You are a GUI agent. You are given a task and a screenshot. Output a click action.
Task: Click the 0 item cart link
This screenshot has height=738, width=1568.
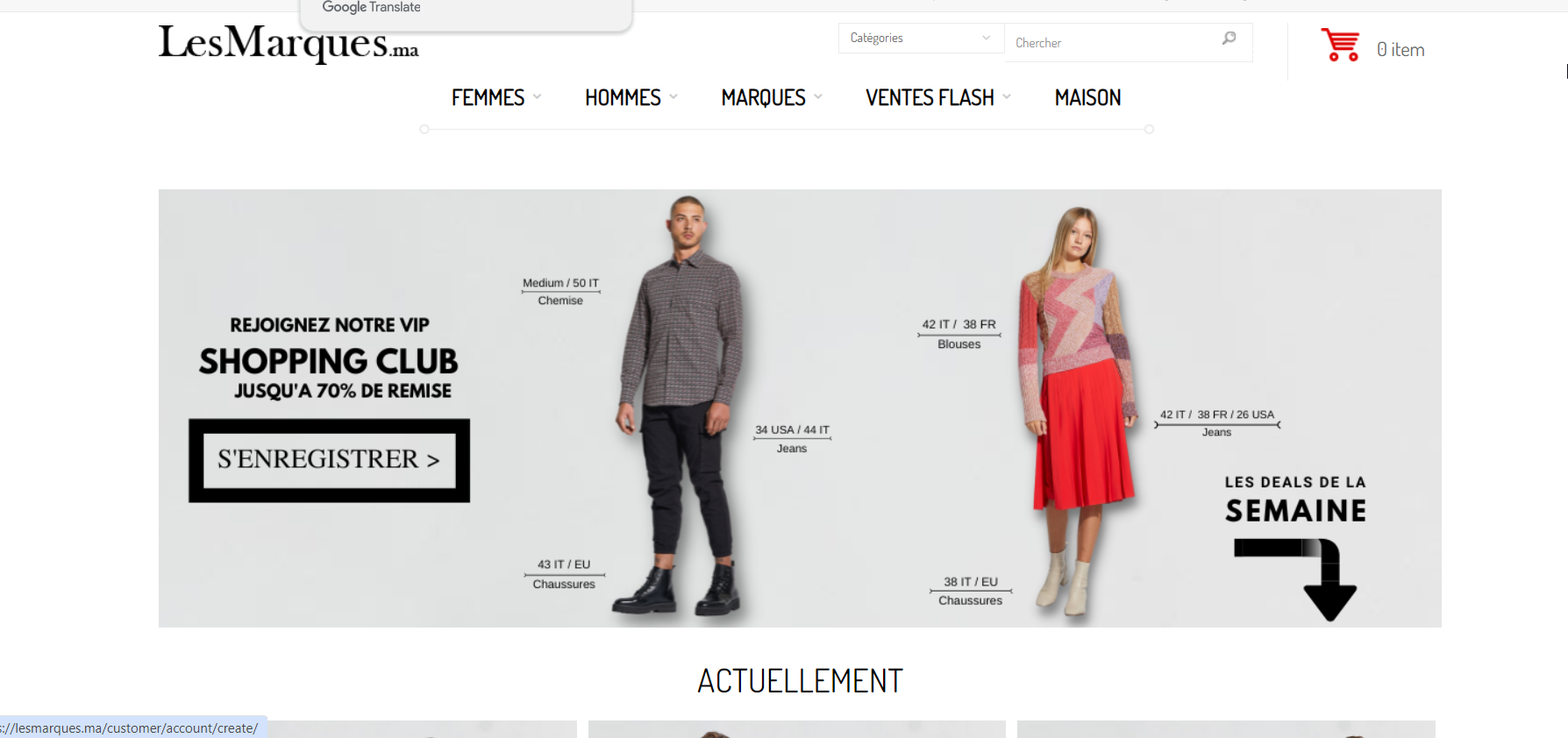pyautogui.click(x=1401, y=50)
